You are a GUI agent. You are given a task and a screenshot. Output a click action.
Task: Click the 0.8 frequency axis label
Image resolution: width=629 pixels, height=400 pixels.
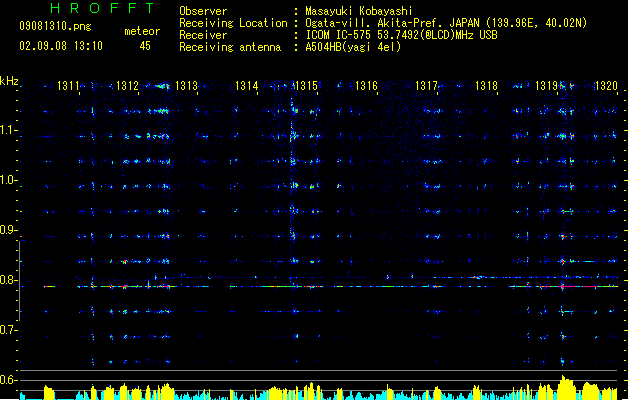8,280
